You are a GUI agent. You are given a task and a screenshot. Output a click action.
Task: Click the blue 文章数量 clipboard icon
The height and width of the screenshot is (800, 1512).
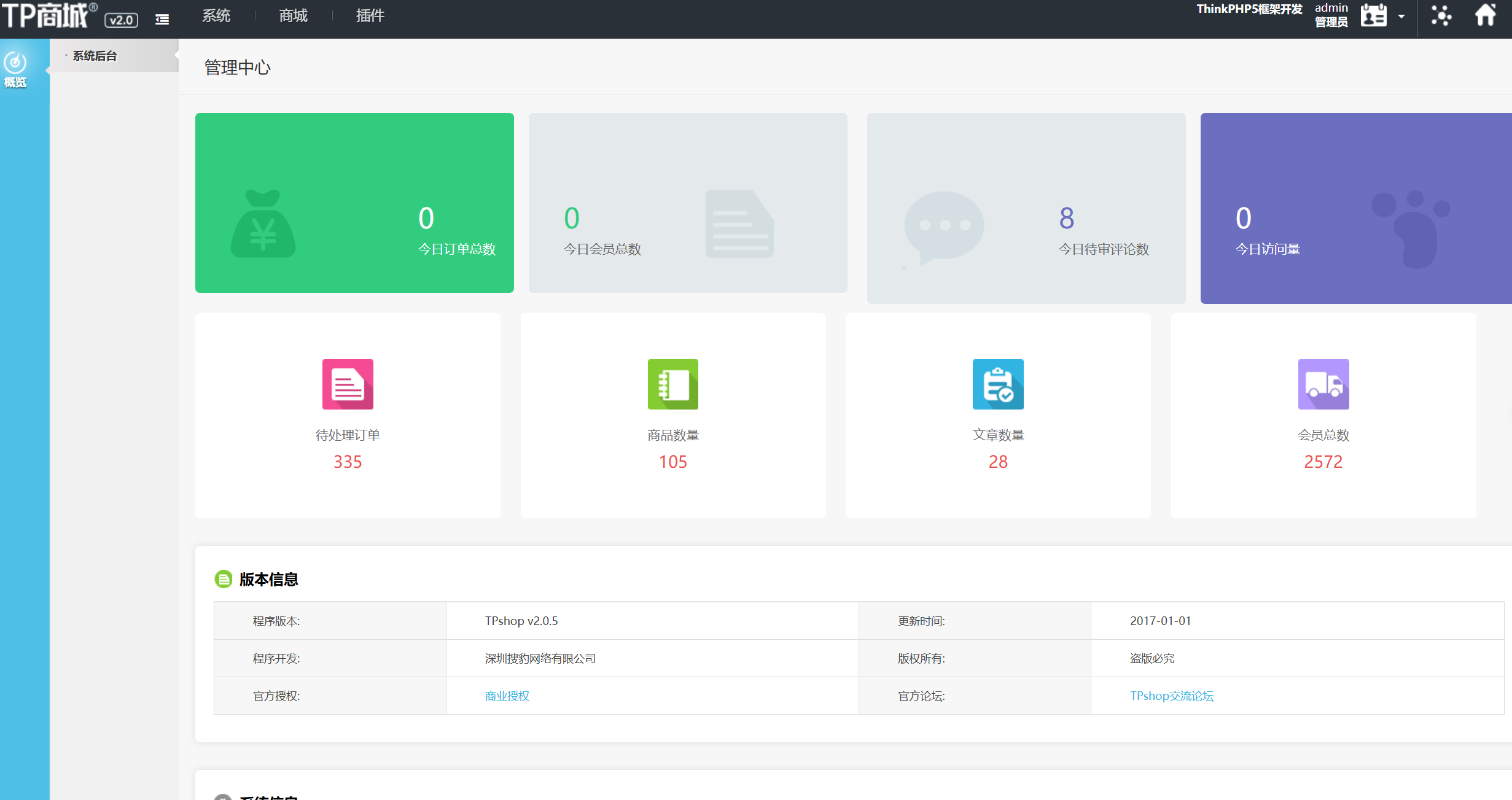coord(997,384)
